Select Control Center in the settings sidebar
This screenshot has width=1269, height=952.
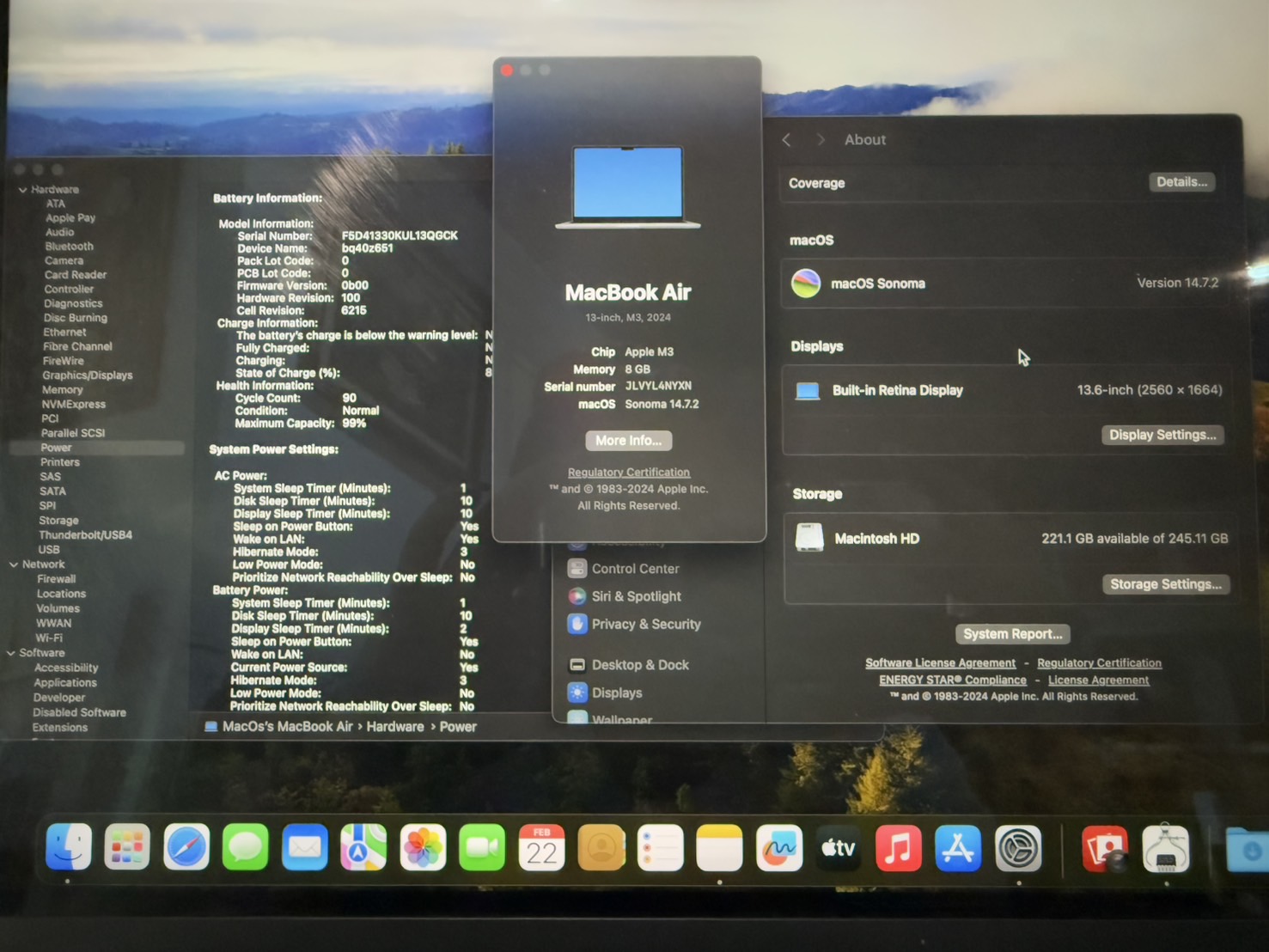pos(576,568)
